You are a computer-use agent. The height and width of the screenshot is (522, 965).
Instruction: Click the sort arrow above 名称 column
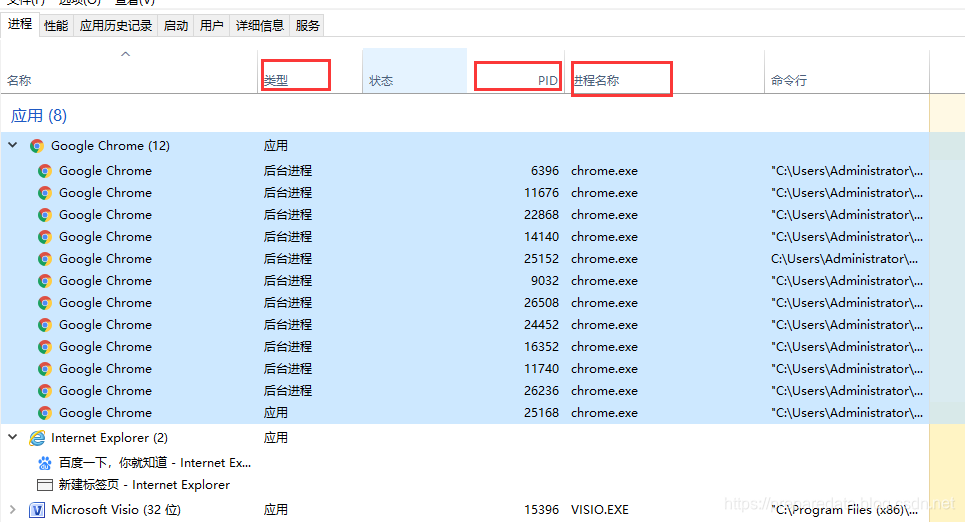tap(126, 54)
